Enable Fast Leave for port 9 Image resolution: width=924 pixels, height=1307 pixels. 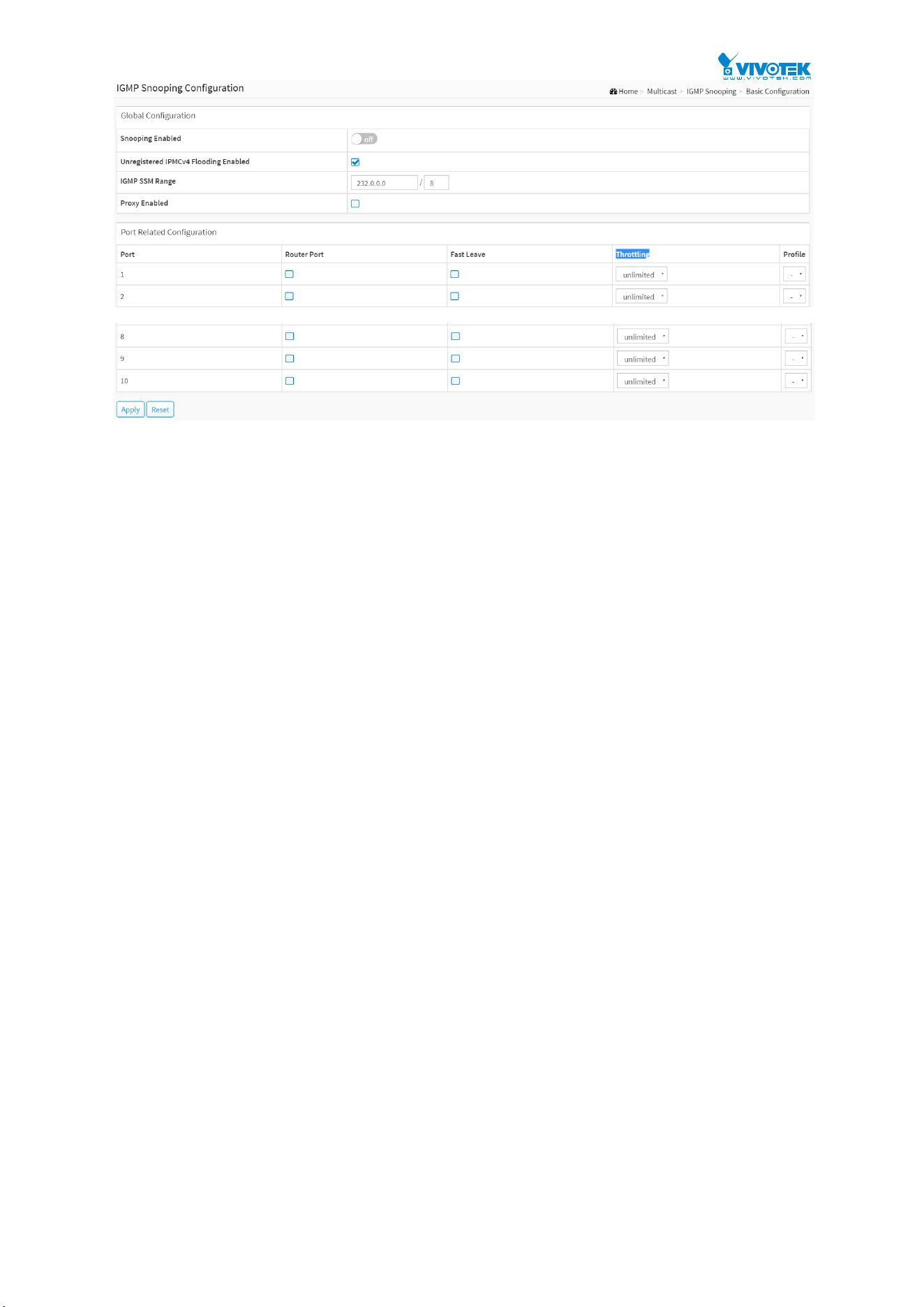(455, 359)
